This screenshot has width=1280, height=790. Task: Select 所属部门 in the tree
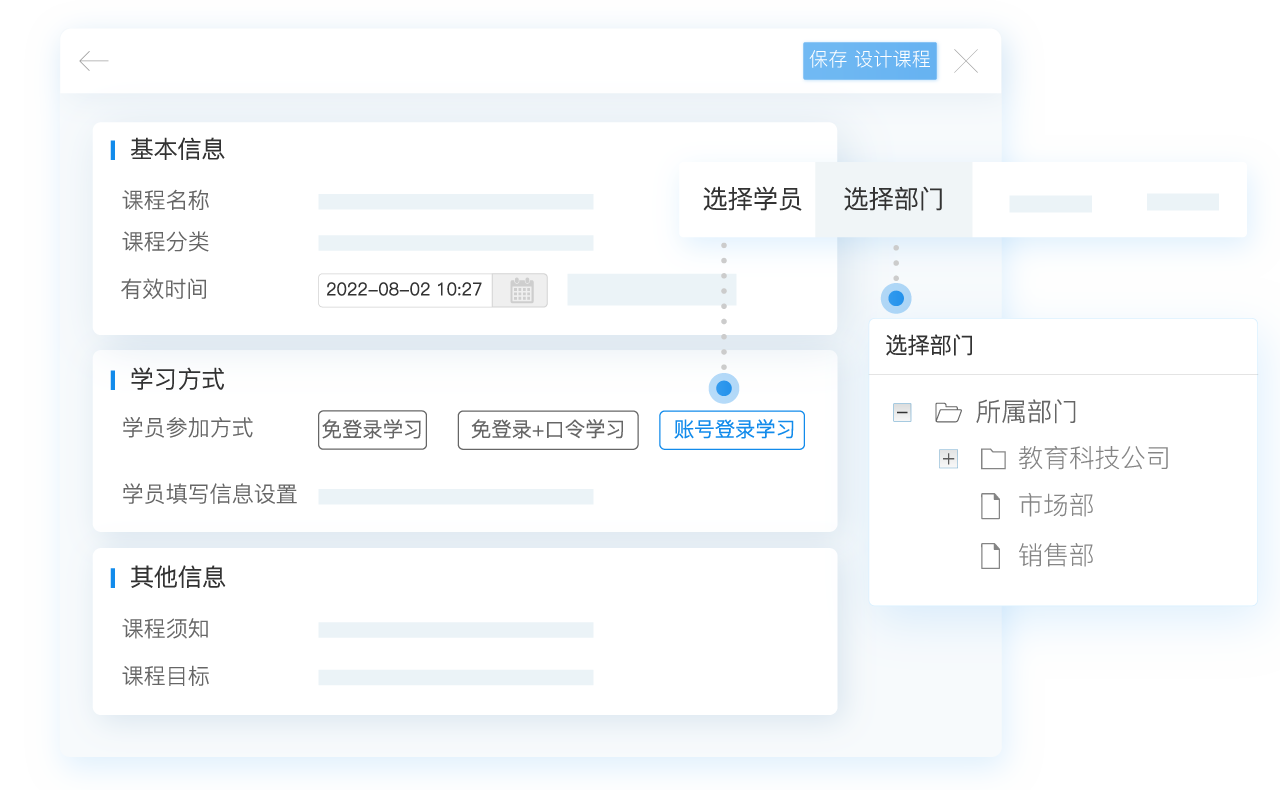point(1026,412)
